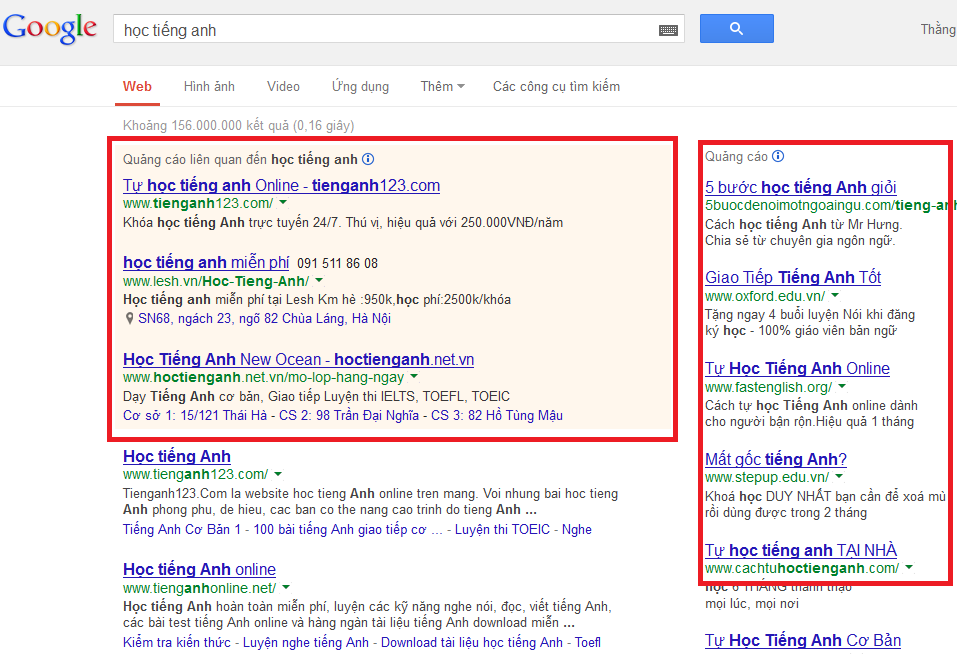Expand arrow beside www.stepup.edu.vn/
The height and width of the screenshot is (654, 957).
point(839,476)
